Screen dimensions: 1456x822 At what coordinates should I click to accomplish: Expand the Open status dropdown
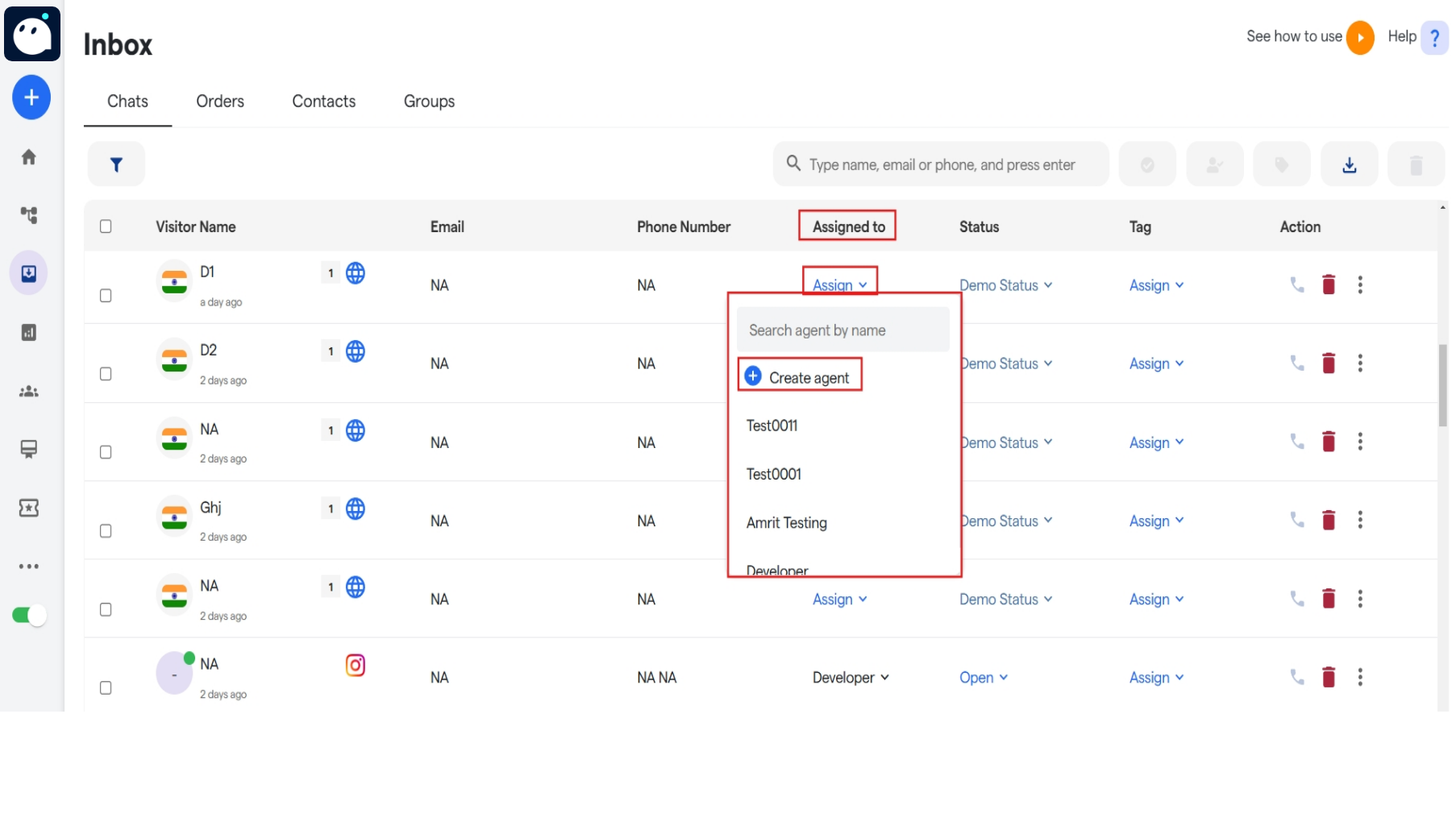point(984,678)
